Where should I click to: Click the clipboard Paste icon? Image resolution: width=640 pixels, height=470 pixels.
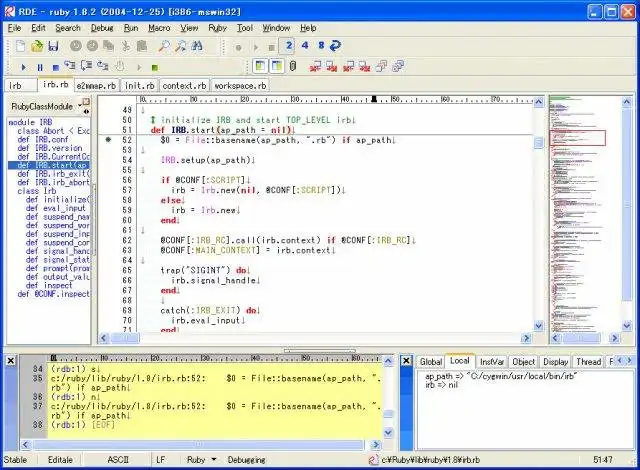point(142,46)
